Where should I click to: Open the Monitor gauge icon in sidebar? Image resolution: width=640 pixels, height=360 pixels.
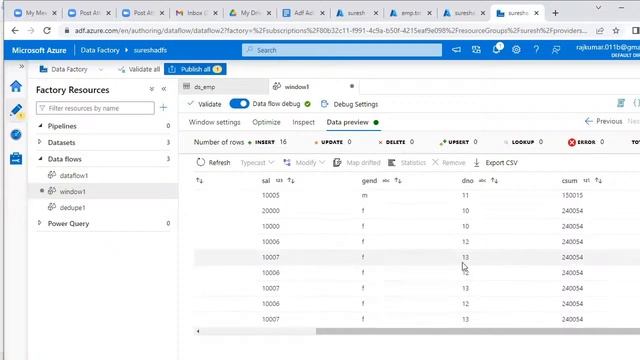point(16,134)
